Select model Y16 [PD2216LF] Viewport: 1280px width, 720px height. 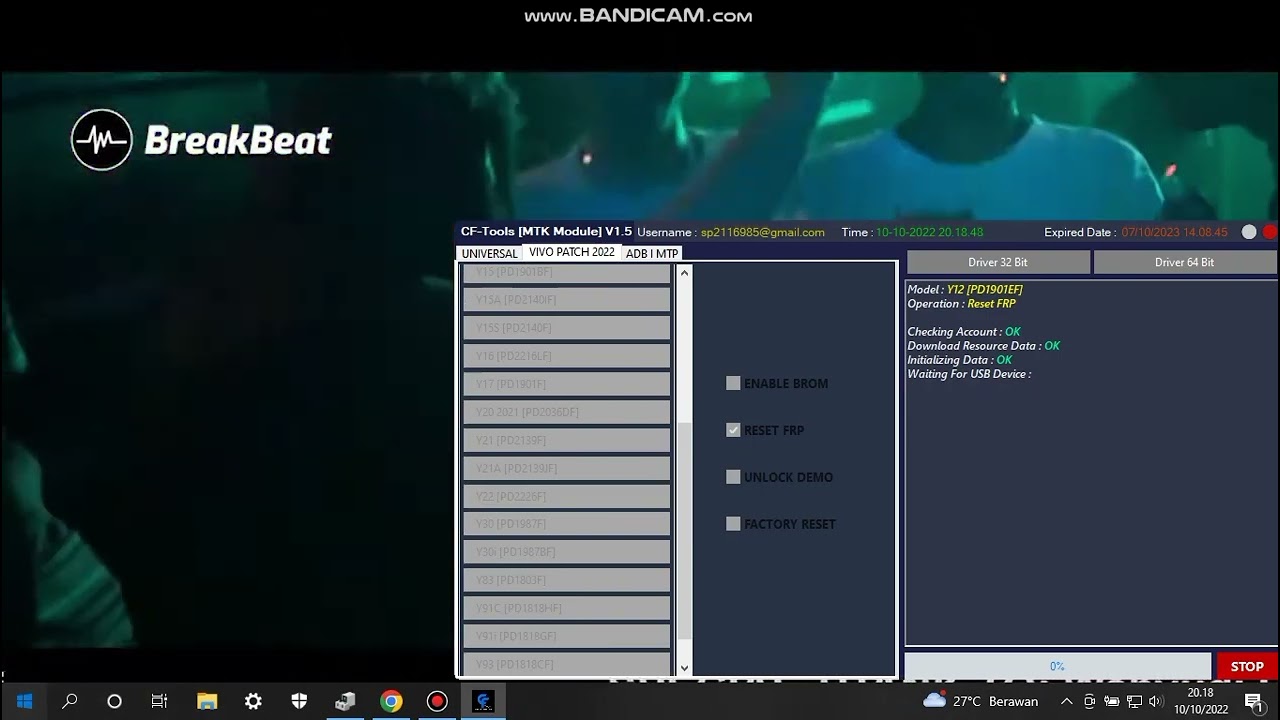pos(567,355)
